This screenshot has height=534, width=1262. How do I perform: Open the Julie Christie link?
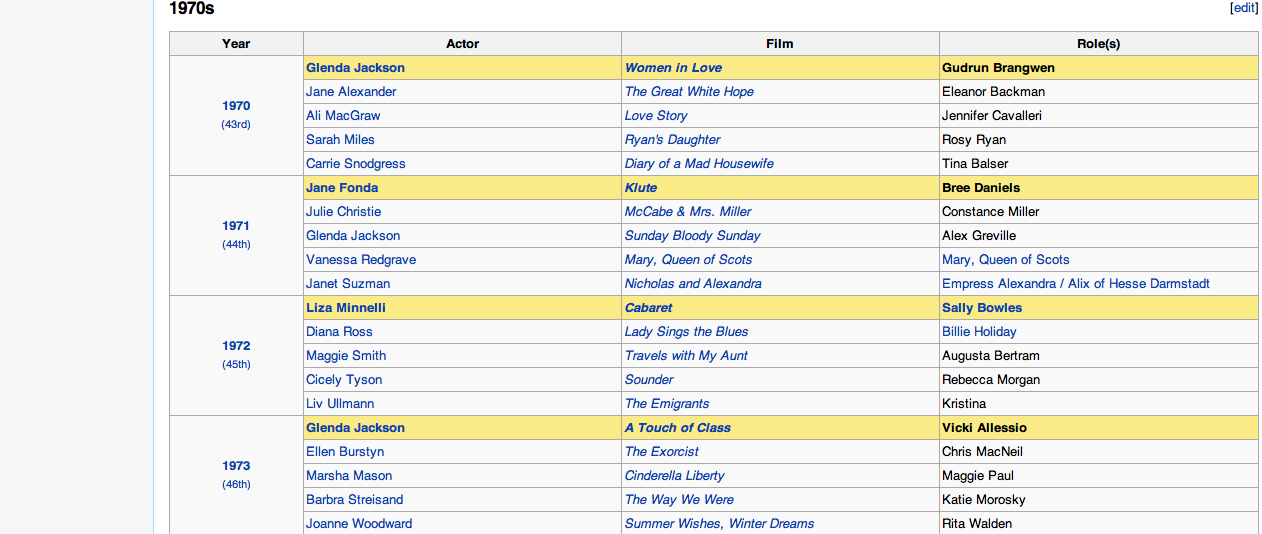(343, 212)
